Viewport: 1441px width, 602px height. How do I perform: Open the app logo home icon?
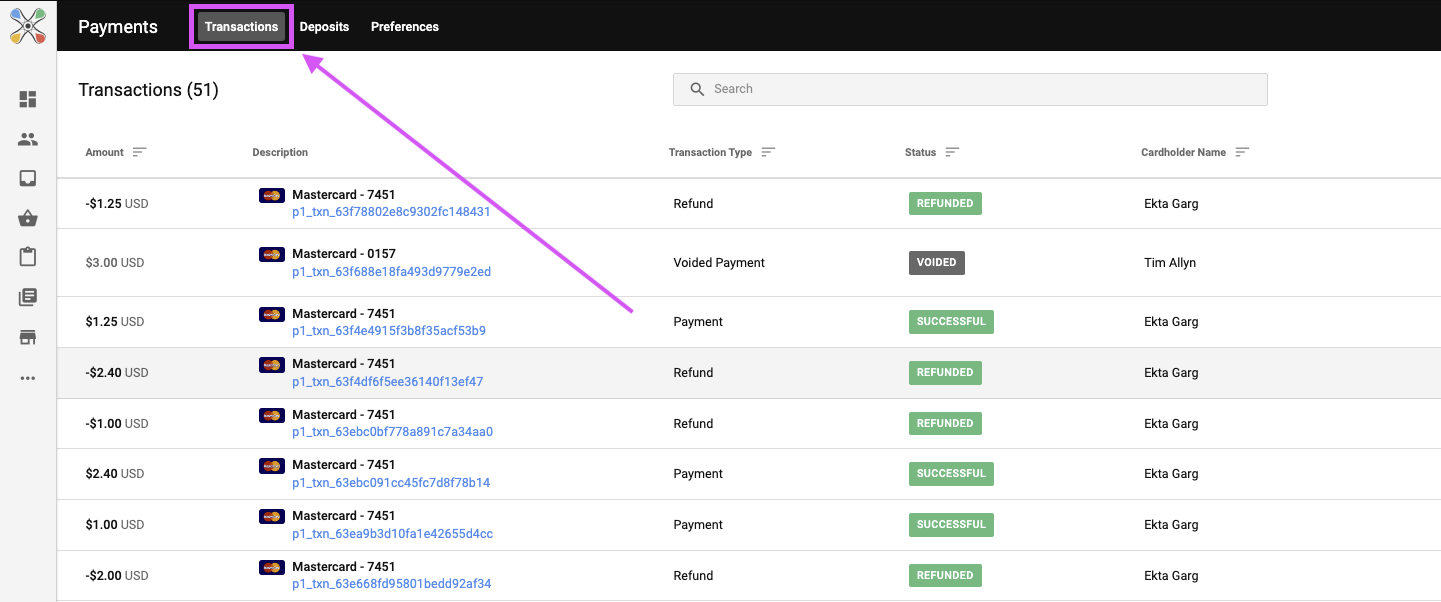[28, 25]
